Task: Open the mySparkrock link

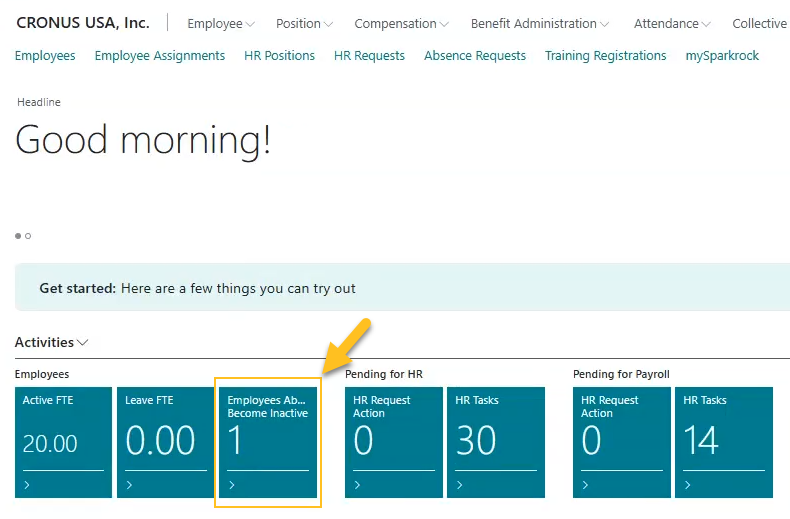Action: (722, 56)
